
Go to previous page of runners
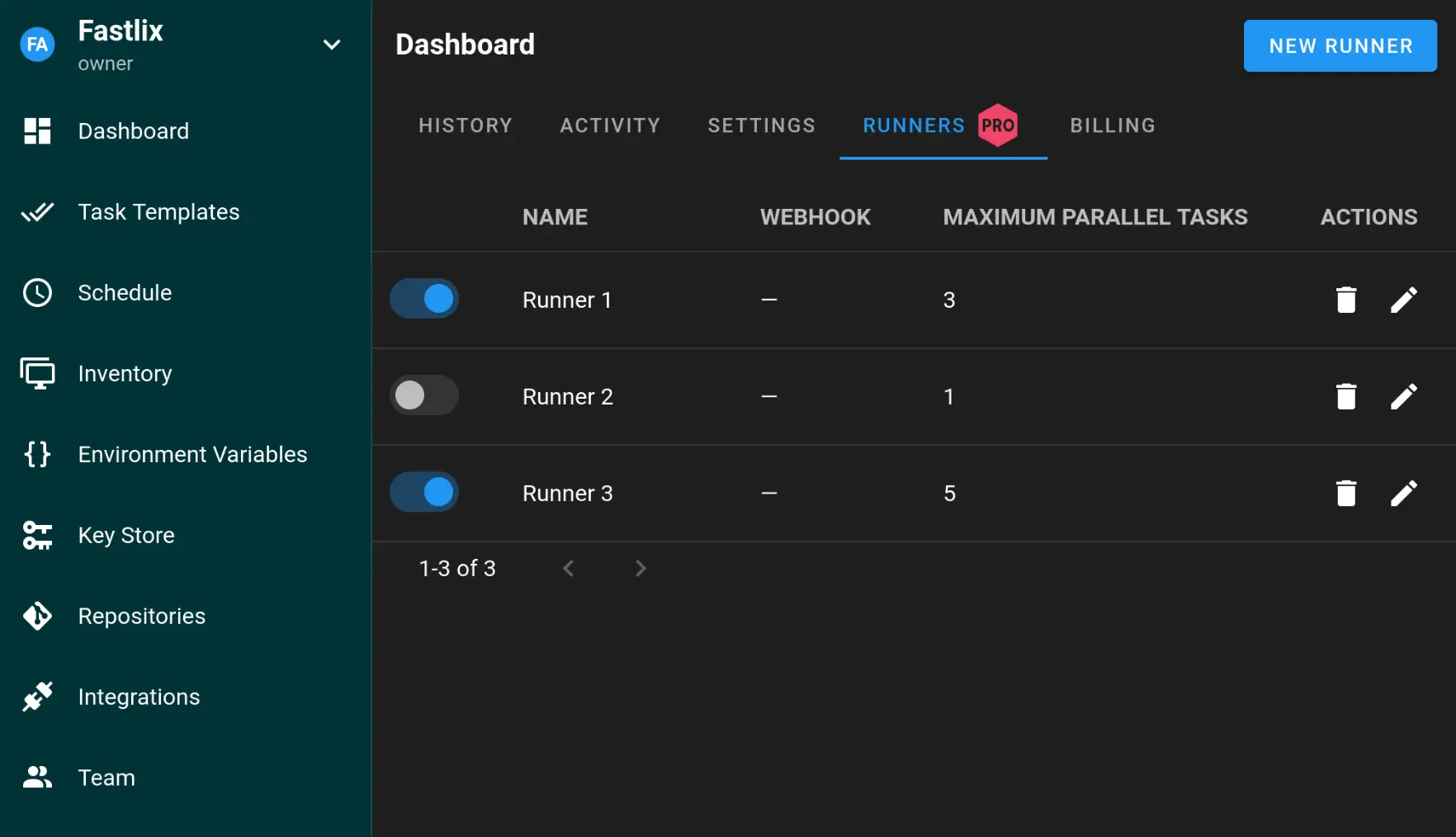(x=568, y=568)
